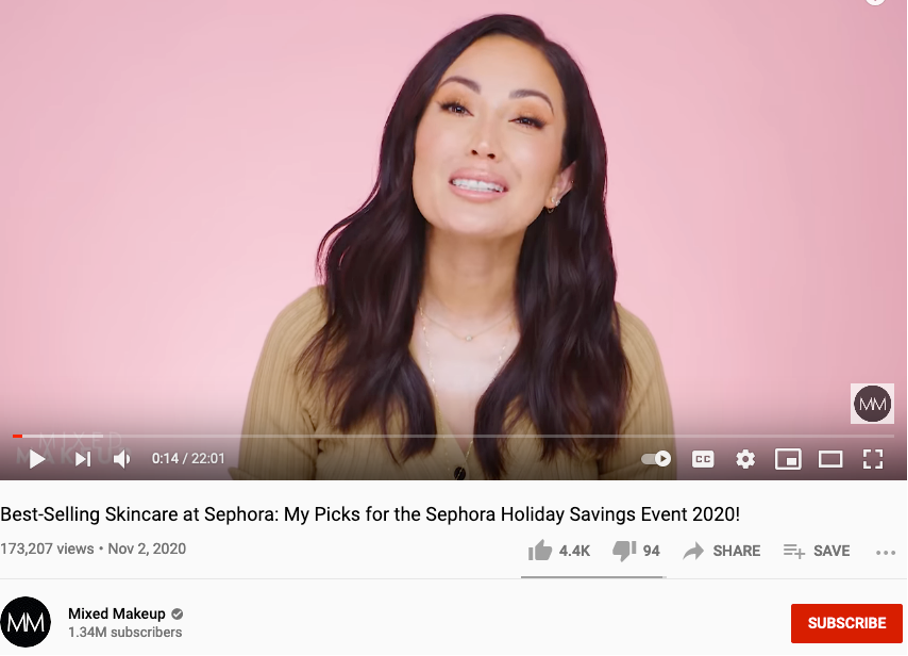Share this video
Viewport: 908px width, 656px height.
point(722,551)
